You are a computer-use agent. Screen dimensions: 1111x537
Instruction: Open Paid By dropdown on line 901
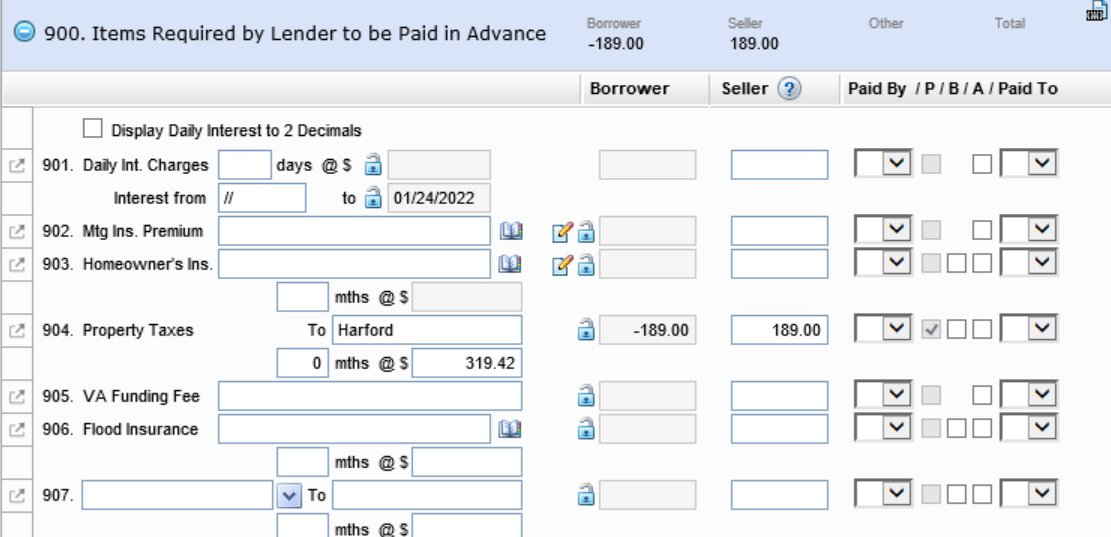tap(884, 164)
